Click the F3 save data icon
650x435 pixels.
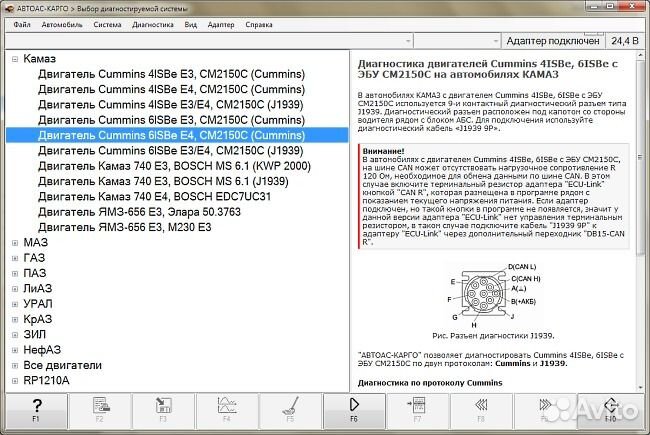point(164,411)
